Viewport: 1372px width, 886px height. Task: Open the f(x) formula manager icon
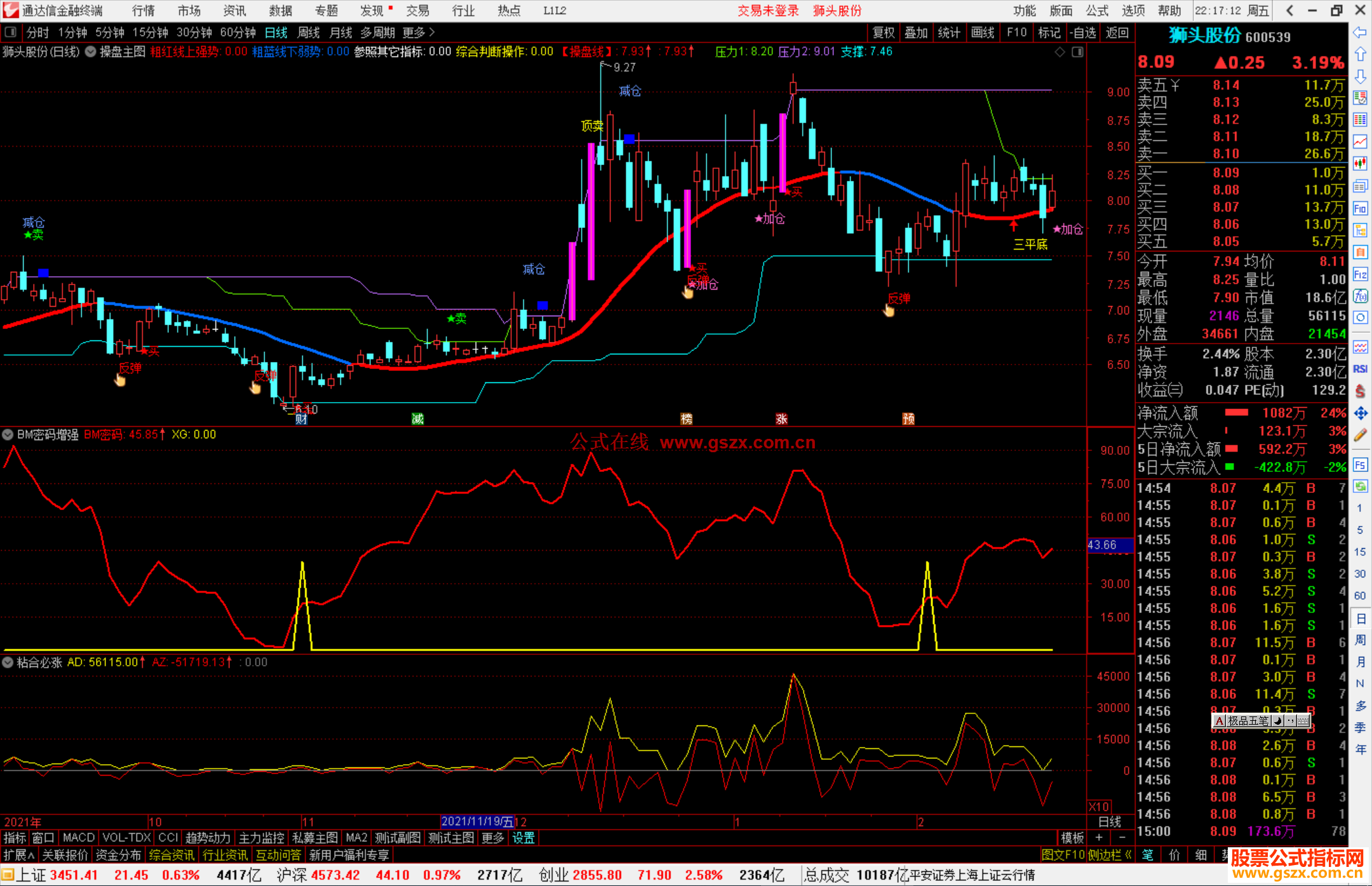coord(1360,296)
